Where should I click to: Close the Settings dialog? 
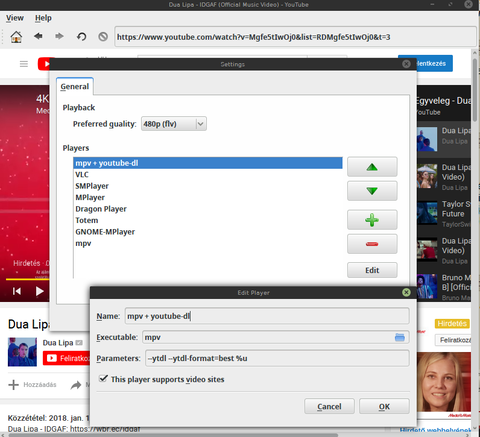(406, 64)
